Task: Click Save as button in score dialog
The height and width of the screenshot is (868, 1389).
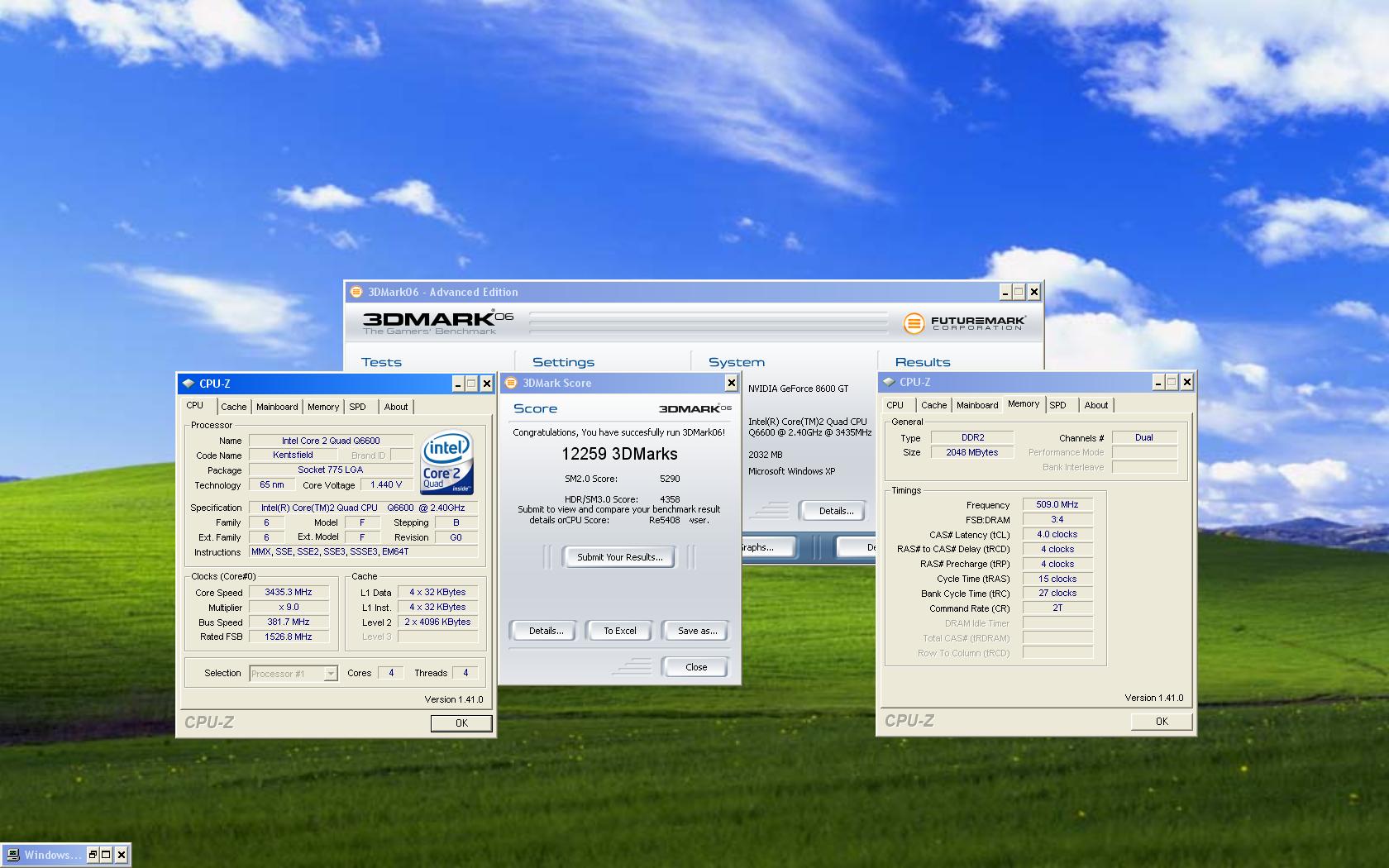Action: pos(697,631)
